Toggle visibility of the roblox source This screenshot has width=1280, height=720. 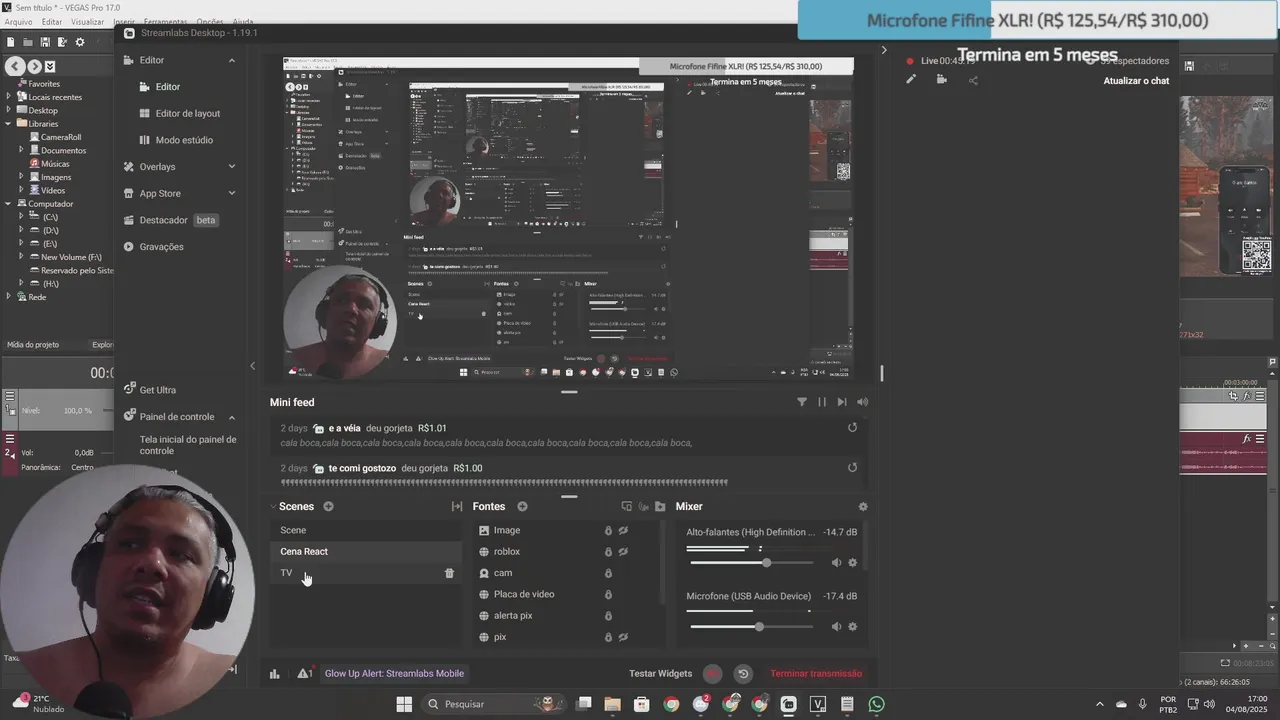click(623, 552)
